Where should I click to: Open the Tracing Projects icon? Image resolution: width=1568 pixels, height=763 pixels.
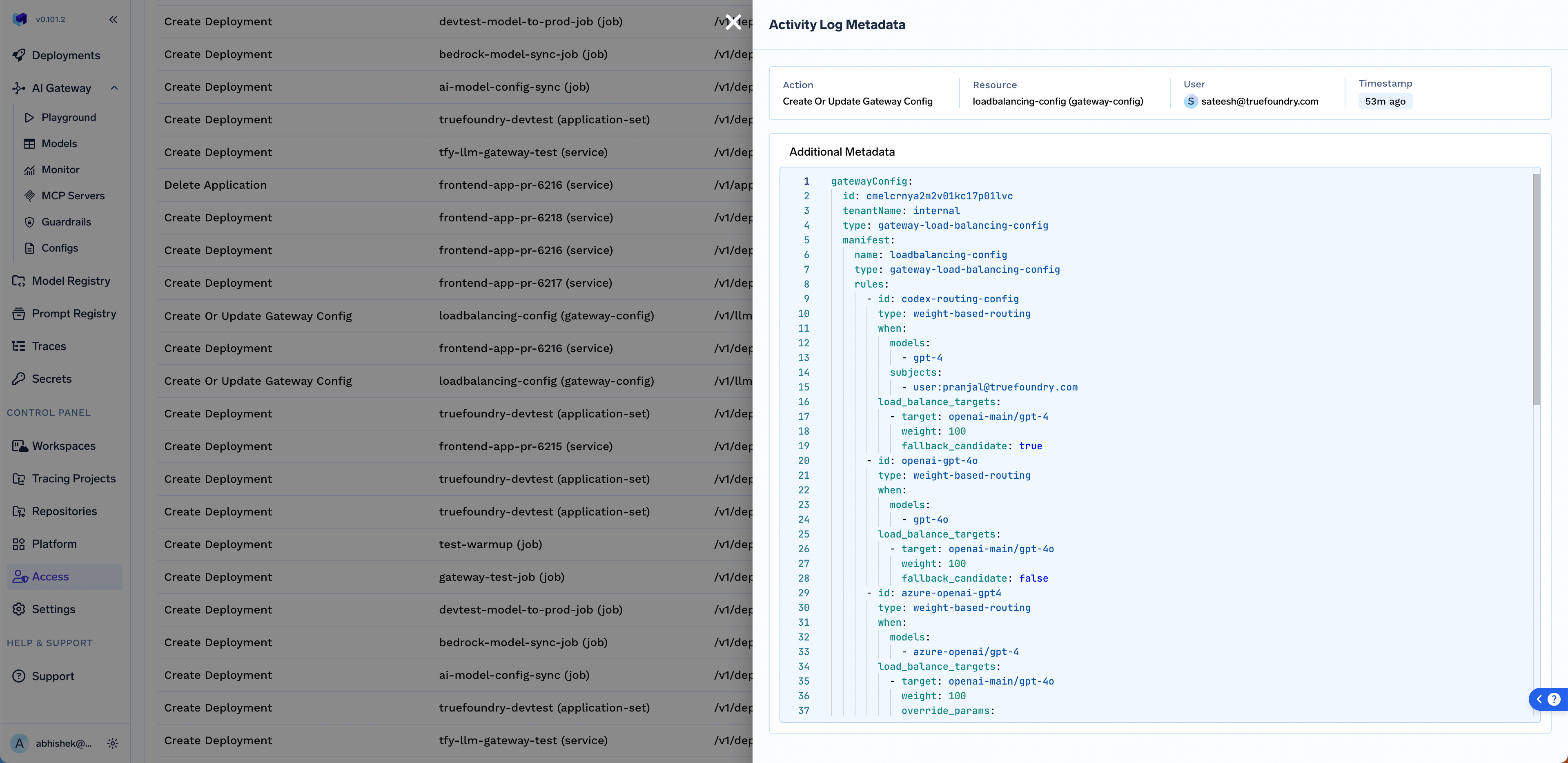pyautogui.click(x=19, y=479)
